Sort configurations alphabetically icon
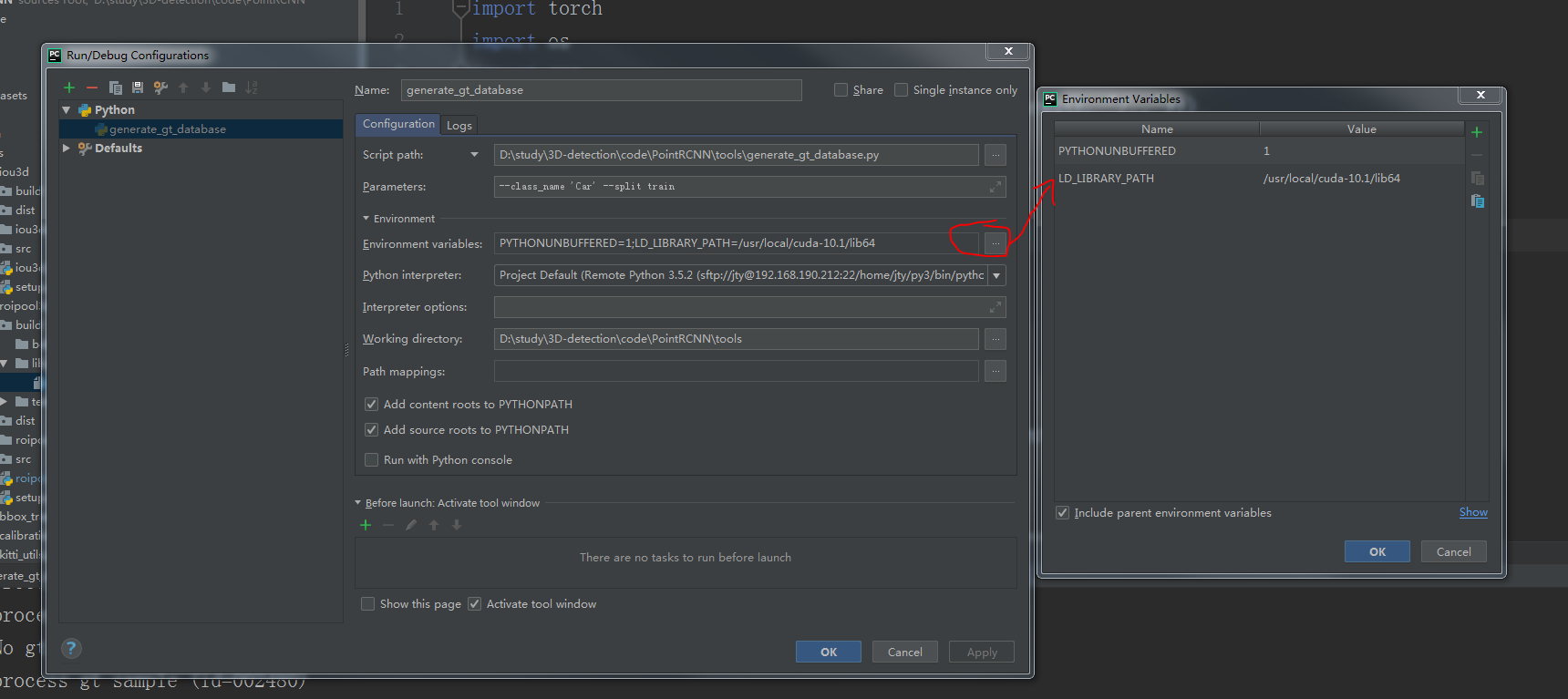Screen dimensions: 1568x699 click(252, 87)
